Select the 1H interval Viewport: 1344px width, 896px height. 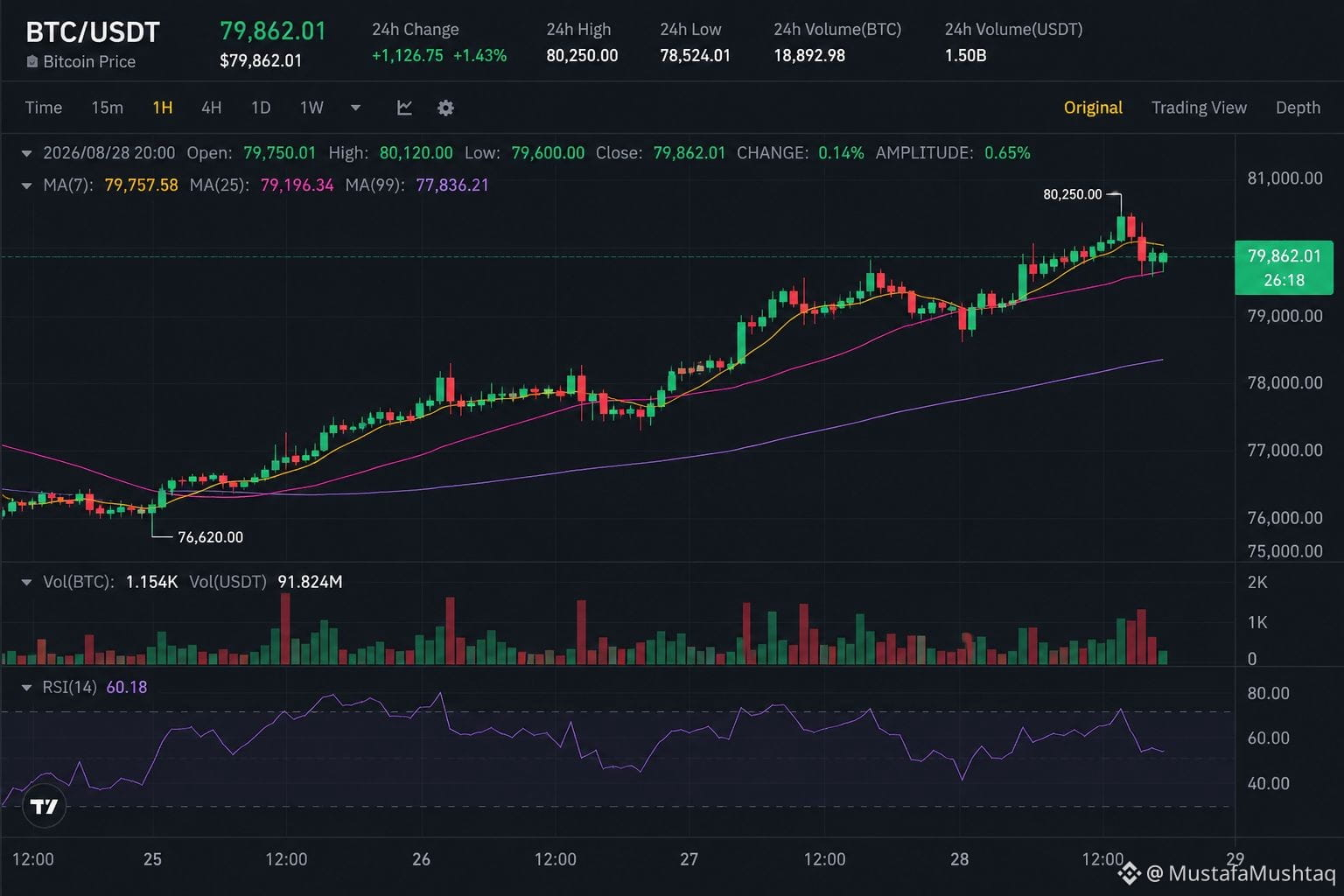pos(163,108)
